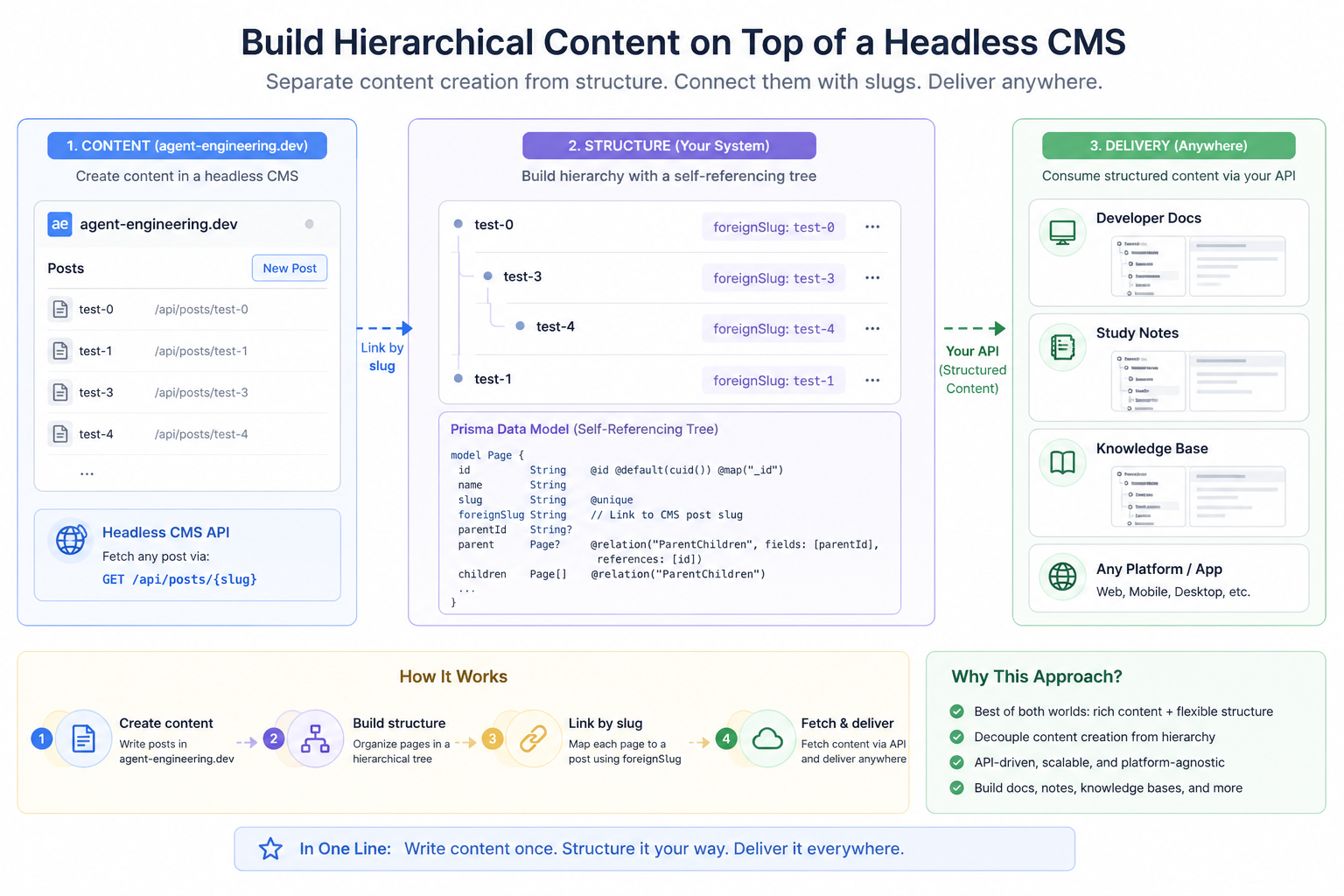The width and height of the screenshot is (1344, 896).
Task: Click the Headless CMS API globe icon
Action: tap(70, 540)
